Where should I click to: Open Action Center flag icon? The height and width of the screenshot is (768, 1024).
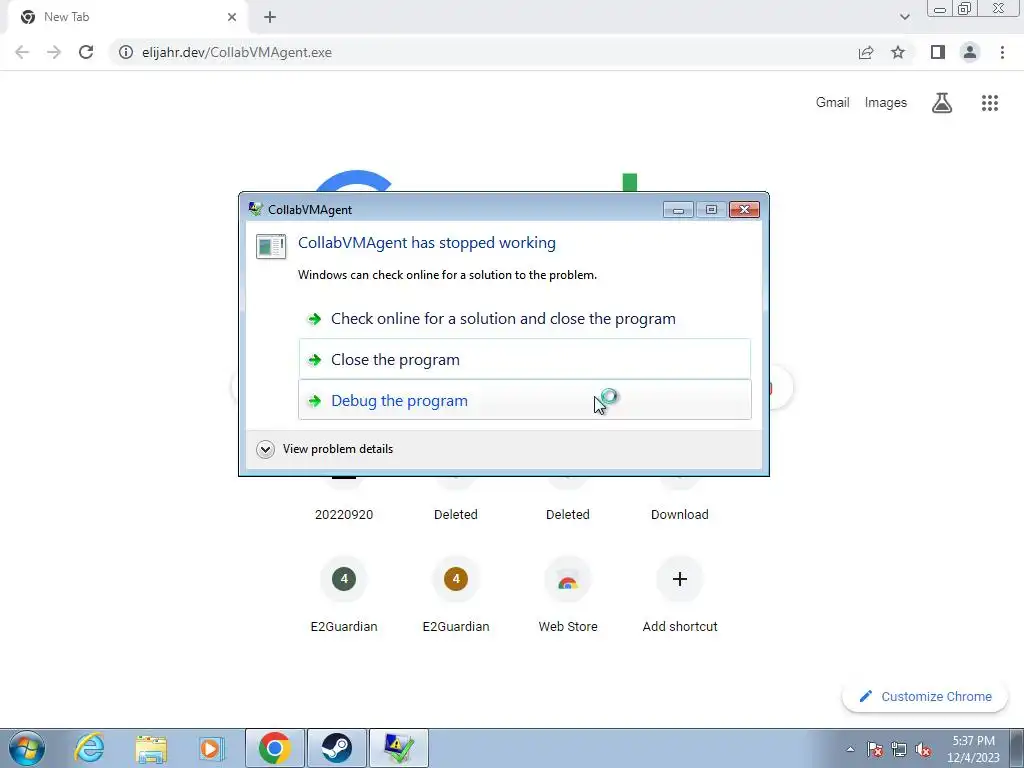pos(875,749)
